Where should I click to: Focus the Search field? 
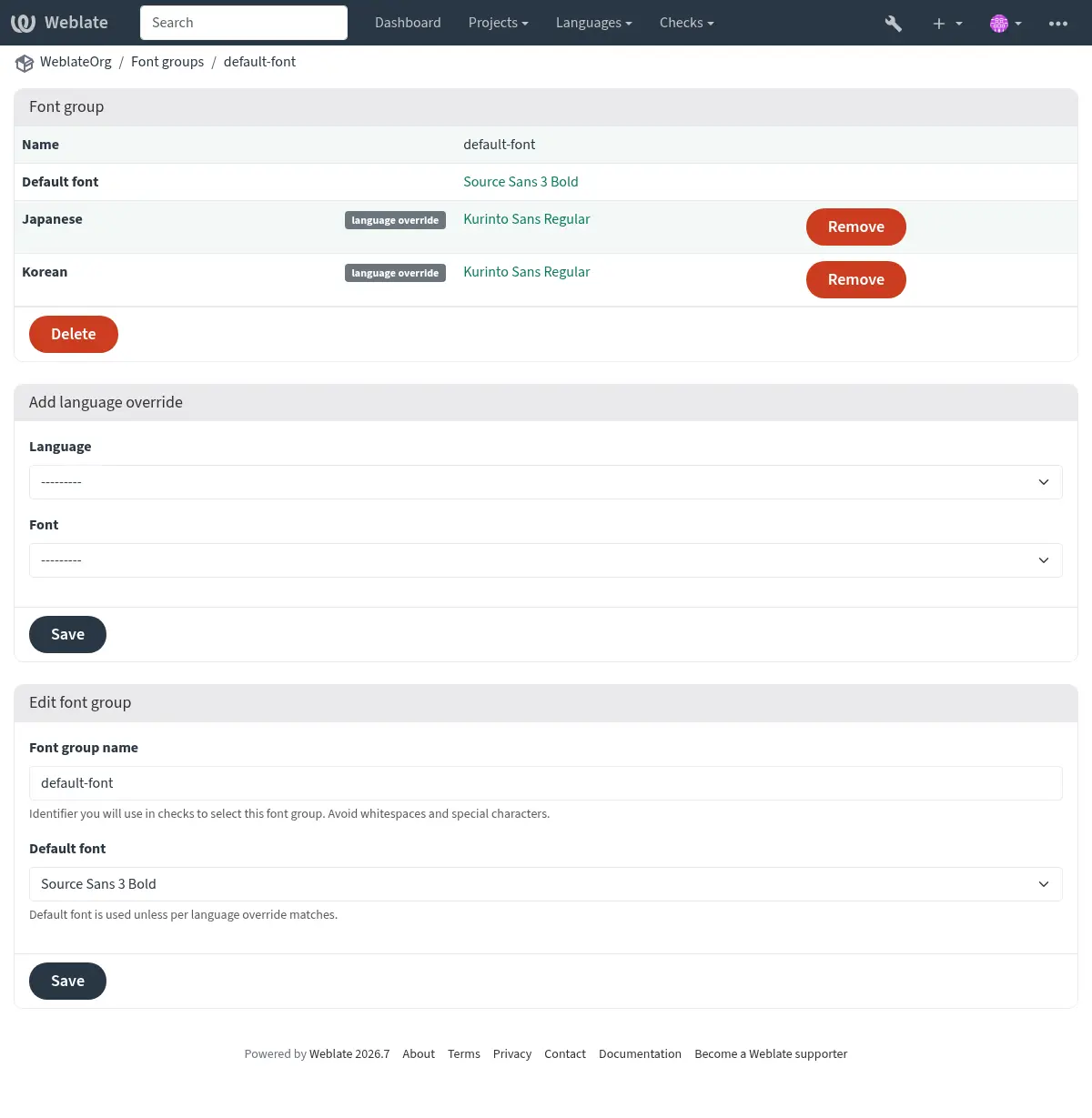[244, 23]
